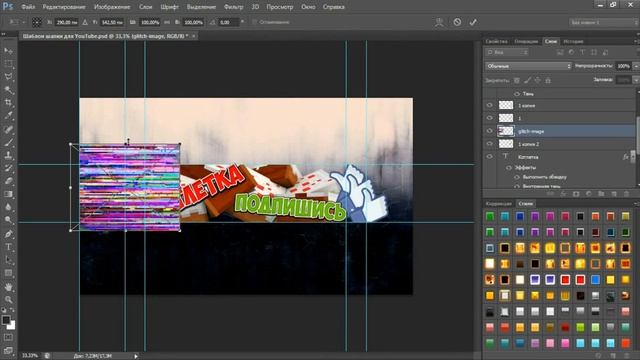Select the Magic Wand tool
The width and height of the screenshot is (640, 360).
click(8, 90)
